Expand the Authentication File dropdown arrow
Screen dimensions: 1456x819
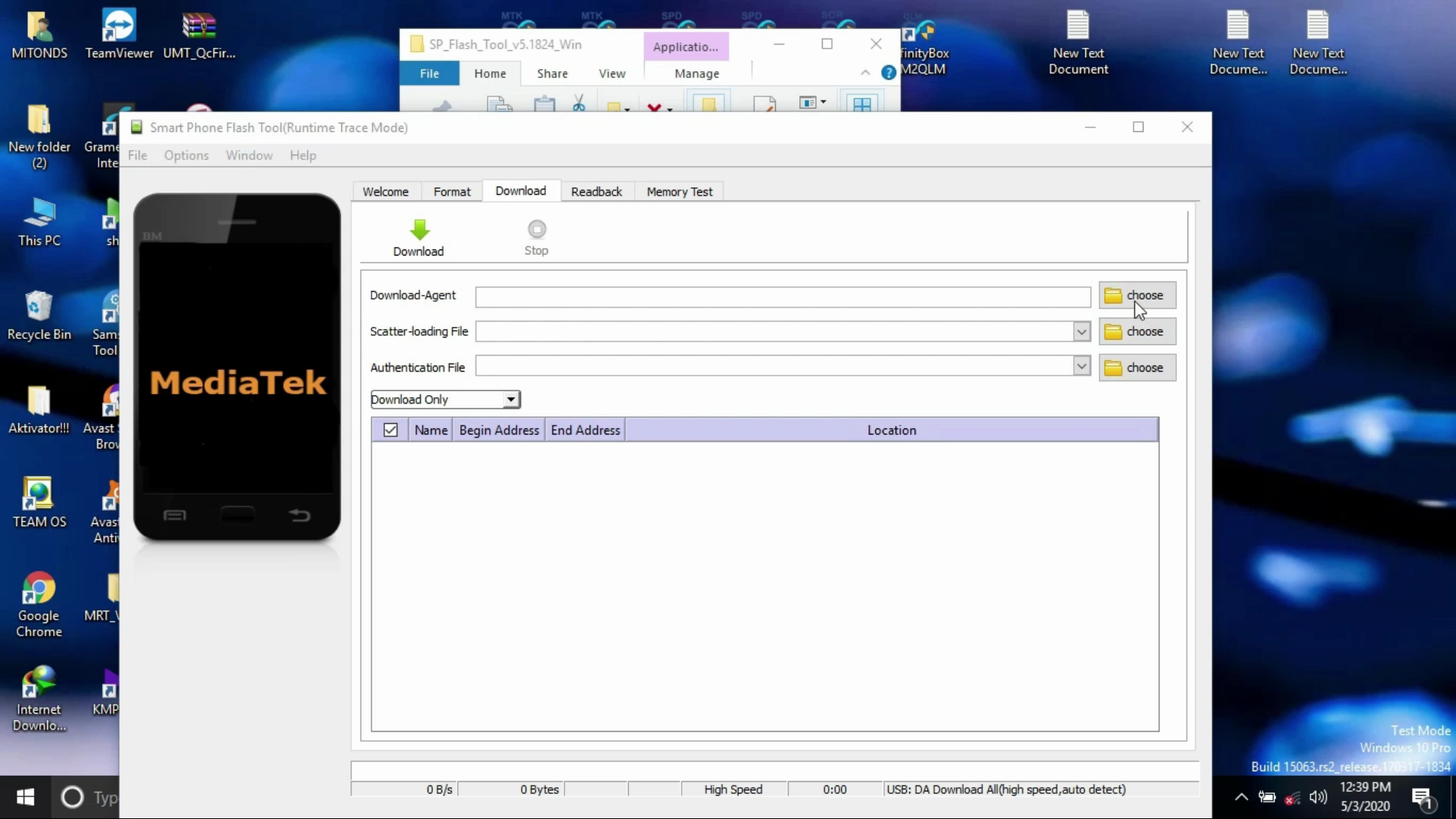coord(1081,367)
